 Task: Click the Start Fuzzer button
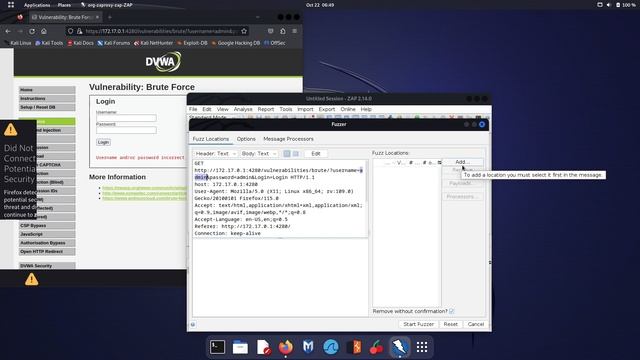(418, 324)
